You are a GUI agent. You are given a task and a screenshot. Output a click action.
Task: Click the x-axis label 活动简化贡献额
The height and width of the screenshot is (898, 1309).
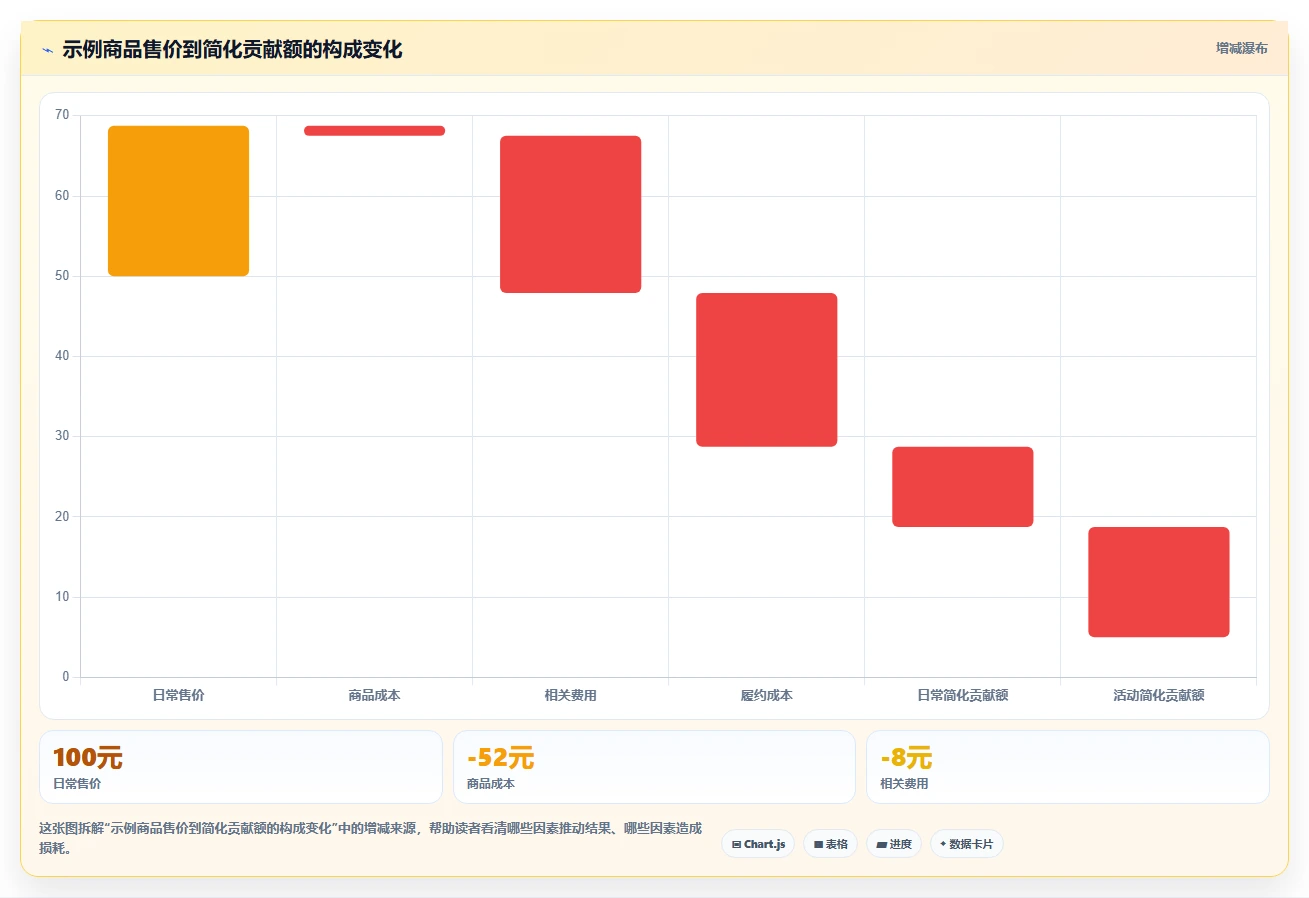pyautogui.click(x=1158, y=695)
